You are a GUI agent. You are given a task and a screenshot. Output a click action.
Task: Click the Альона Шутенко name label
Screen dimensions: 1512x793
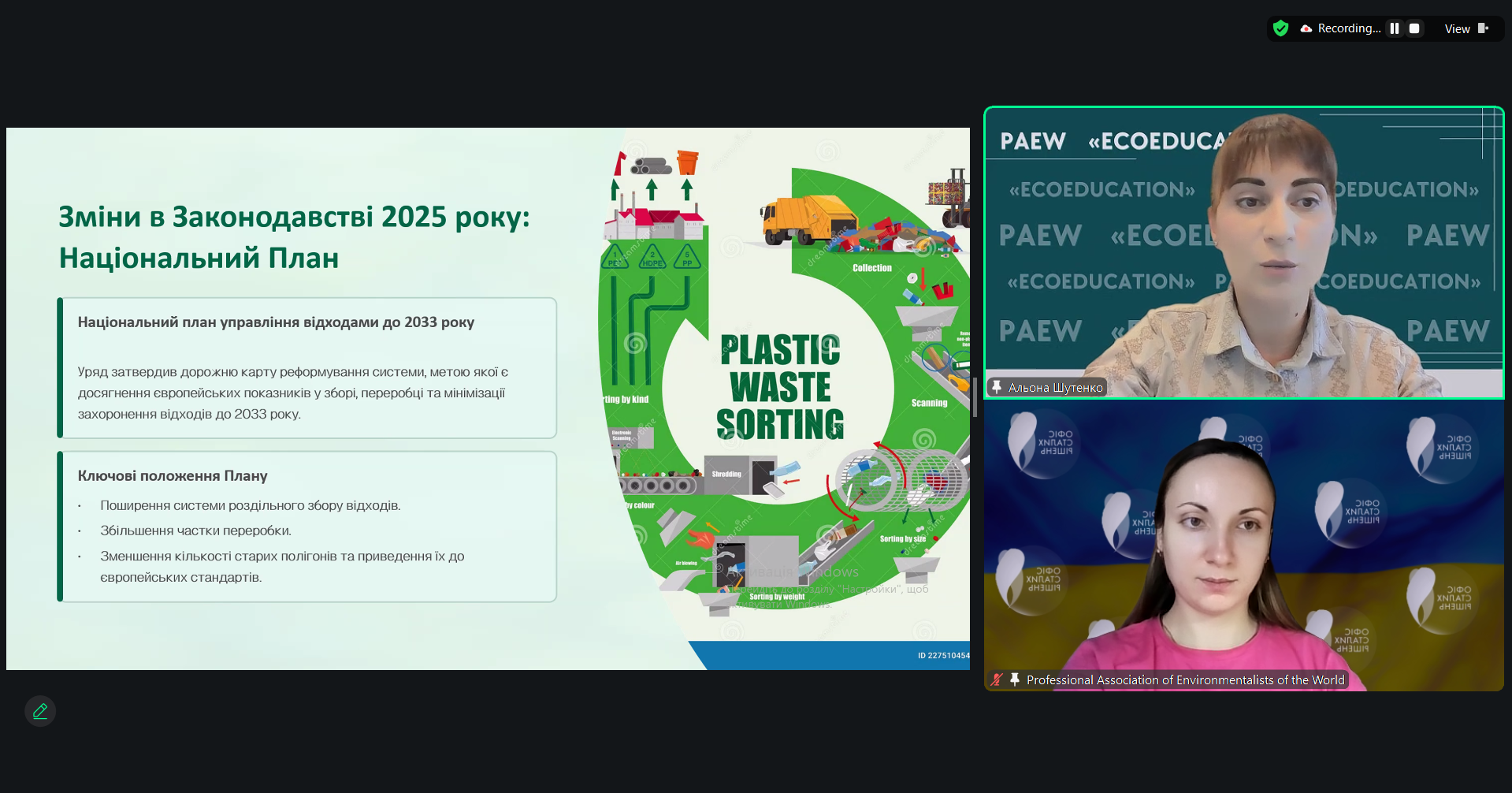pyautogui.click(x=1055, y=388)
